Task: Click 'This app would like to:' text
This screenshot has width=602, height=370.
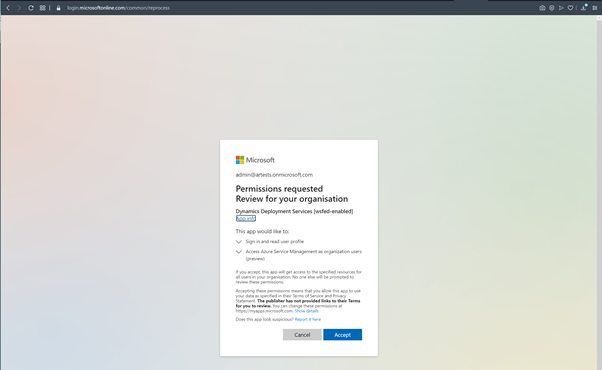Action: [x=262, y=231]
